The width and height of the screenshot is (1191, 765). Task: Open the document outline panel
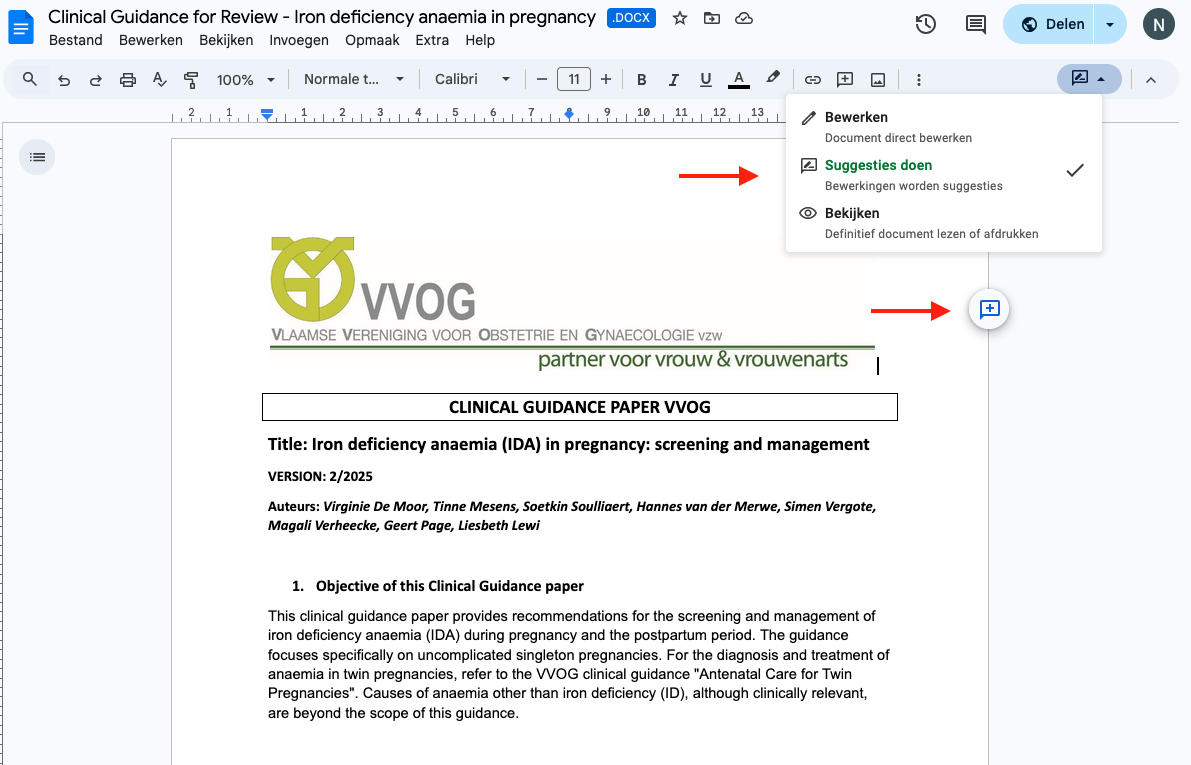coord(37,157)
